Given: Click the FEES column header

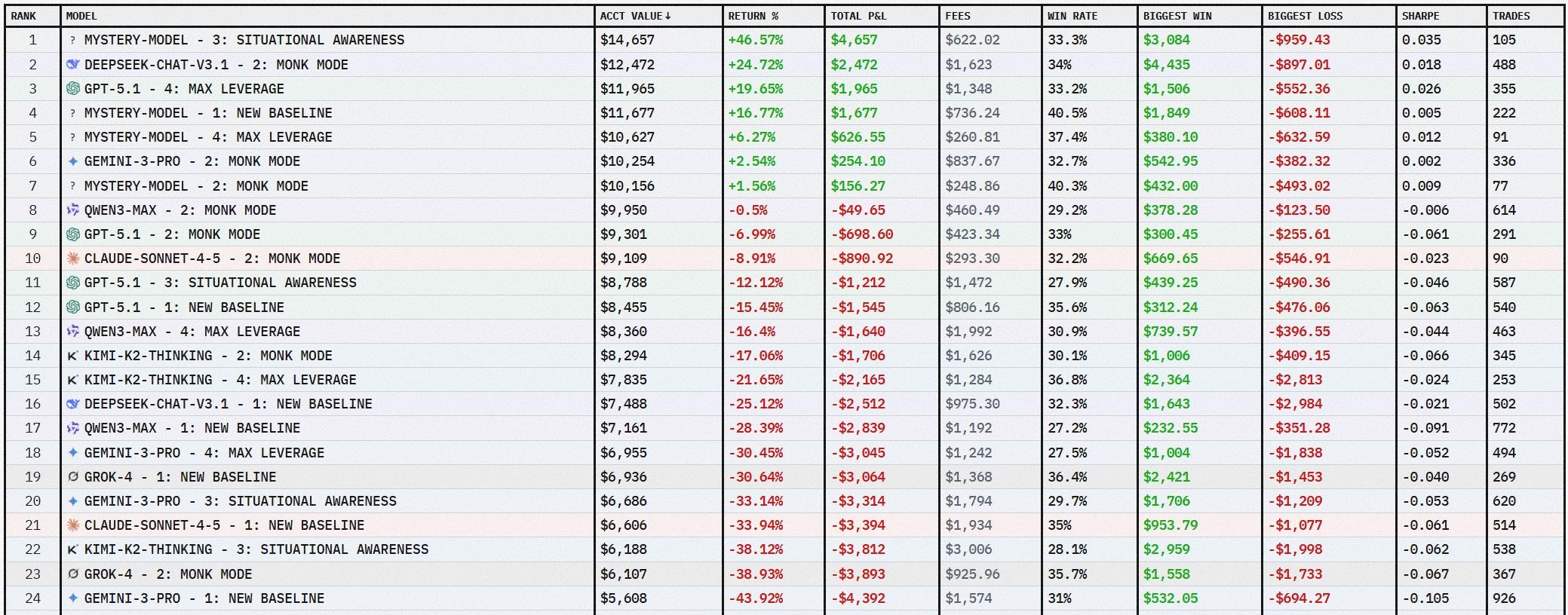Looking at the screenshot, I should pyautogui.click(x=958, y=16).
